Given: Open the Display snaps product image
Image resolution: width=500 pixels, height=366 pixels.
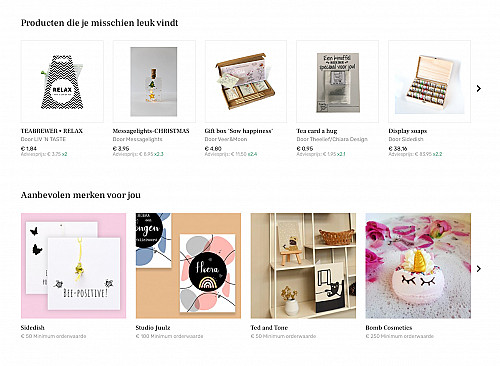Looking at the screenshot, I should click(x=430, y=81).
